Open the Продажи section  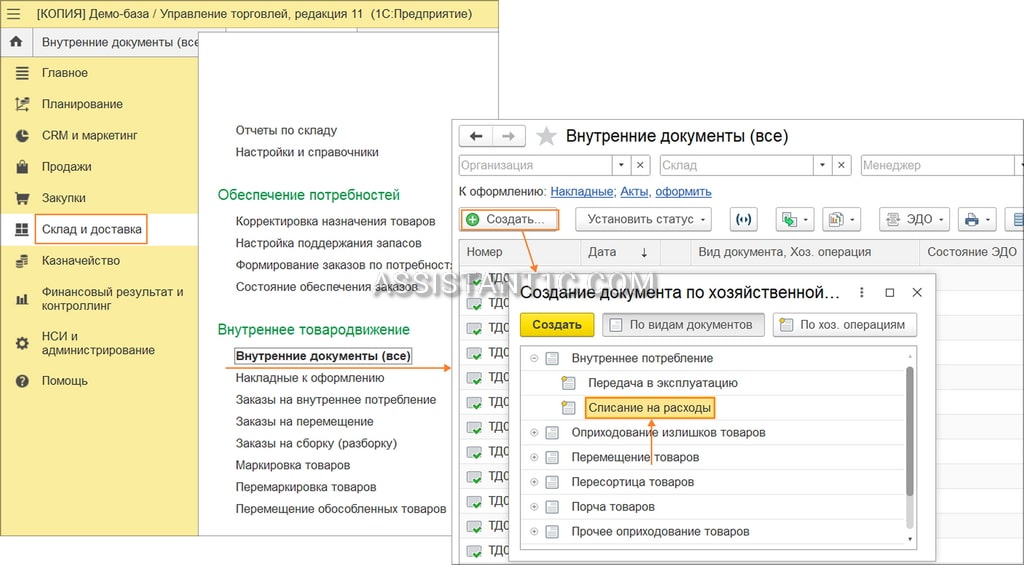67,167
